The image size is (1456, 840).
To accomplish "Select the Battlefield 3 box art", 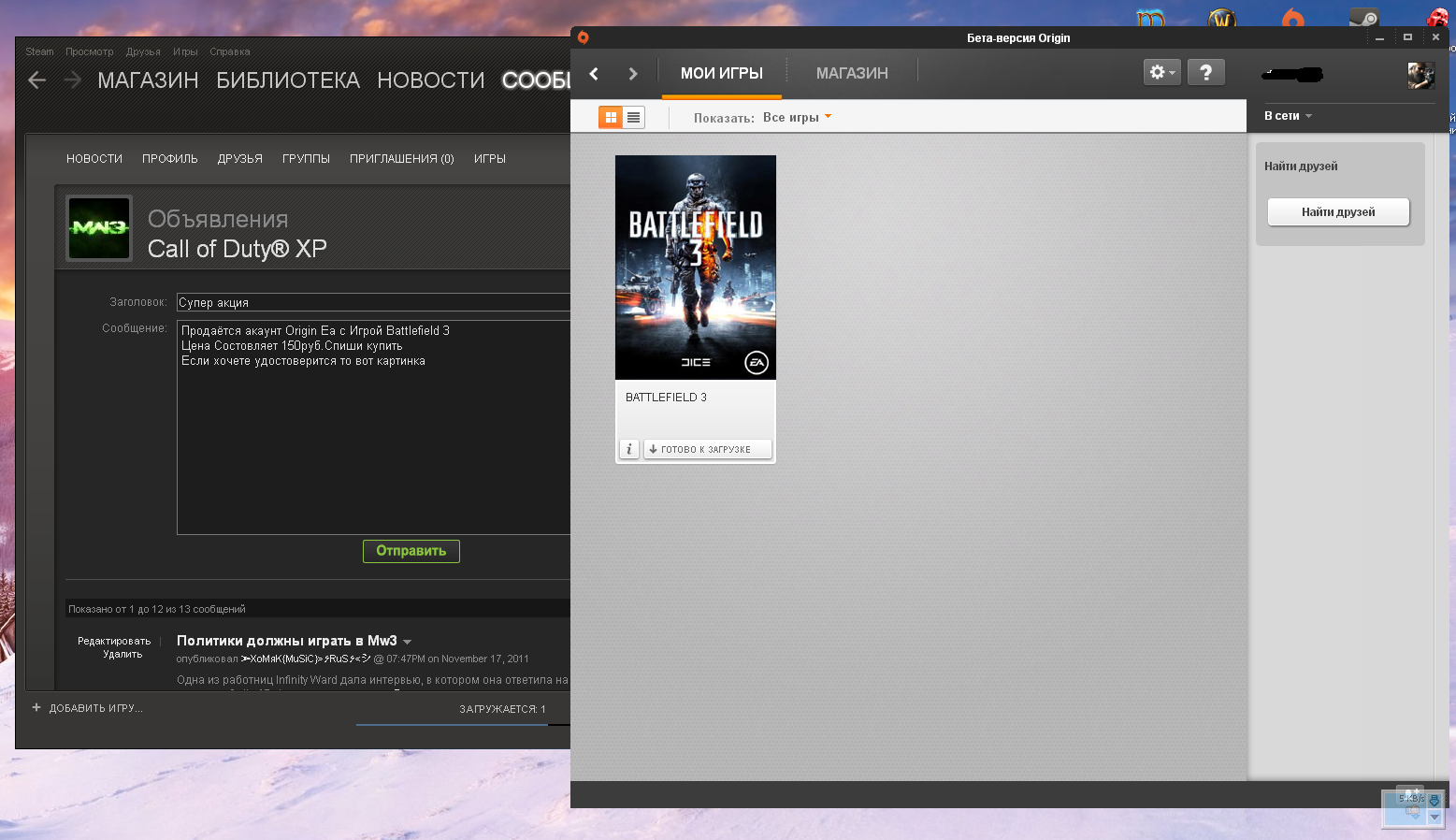I will (x=696, y=267).
